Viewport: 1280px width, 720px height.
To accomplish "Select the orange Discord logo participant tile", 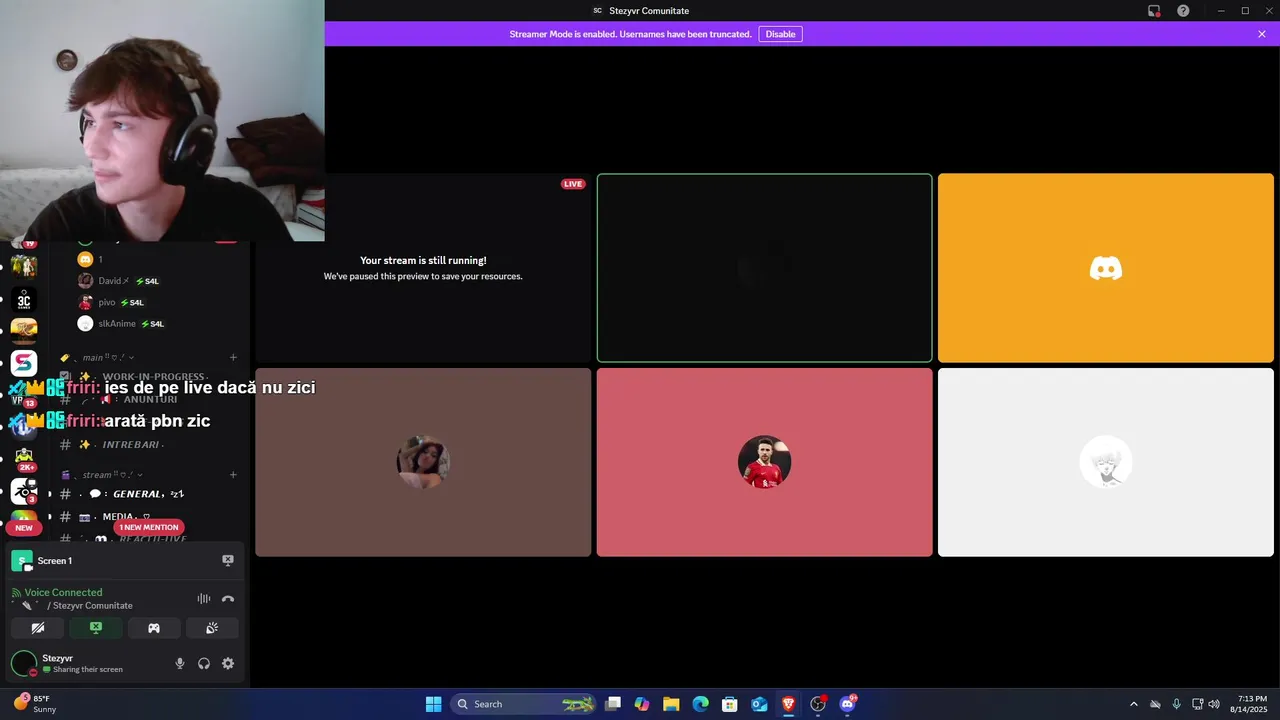I will [1106, 268].
